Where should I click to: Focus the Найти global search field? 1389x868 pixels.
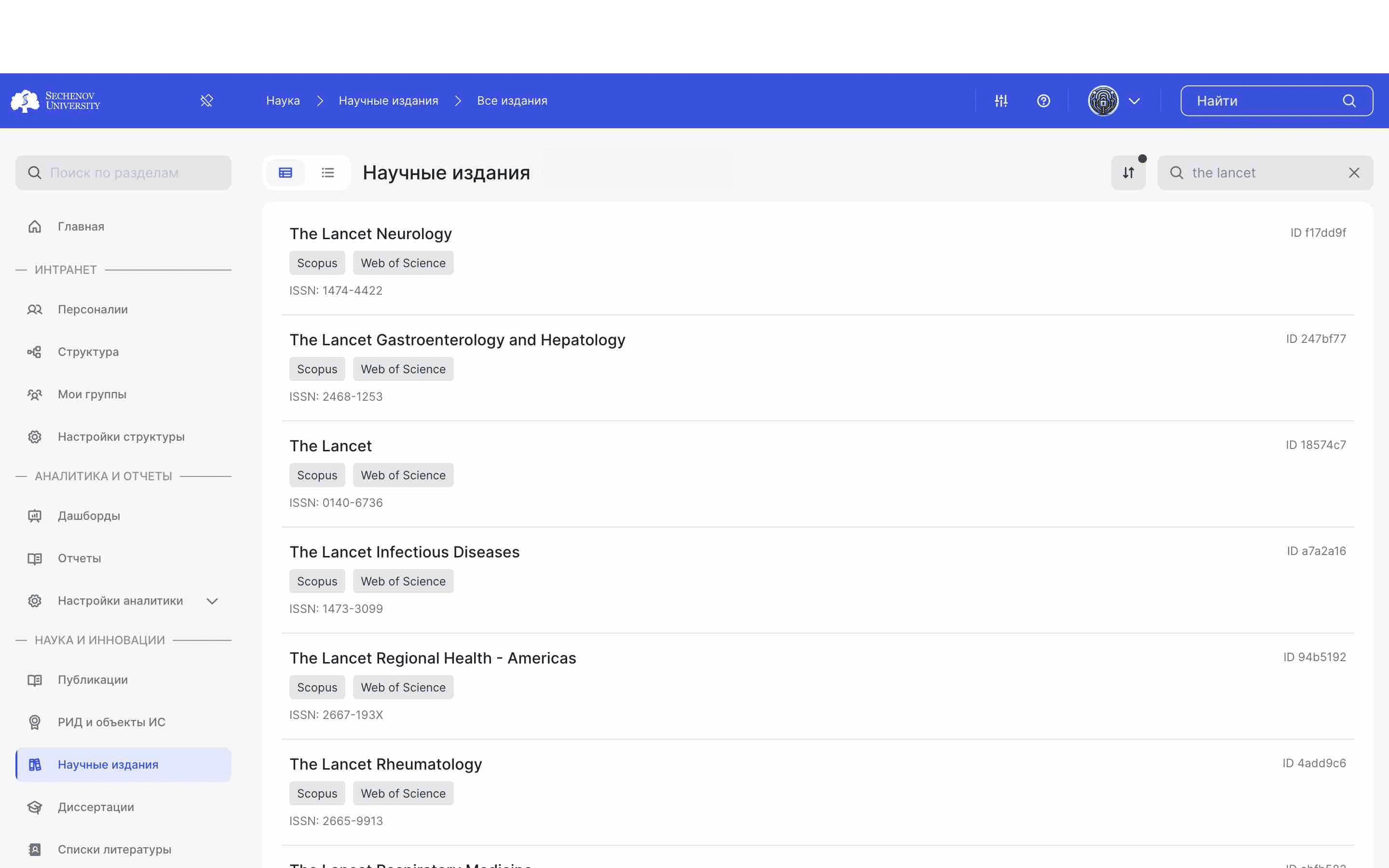(x=1277, y=101)
